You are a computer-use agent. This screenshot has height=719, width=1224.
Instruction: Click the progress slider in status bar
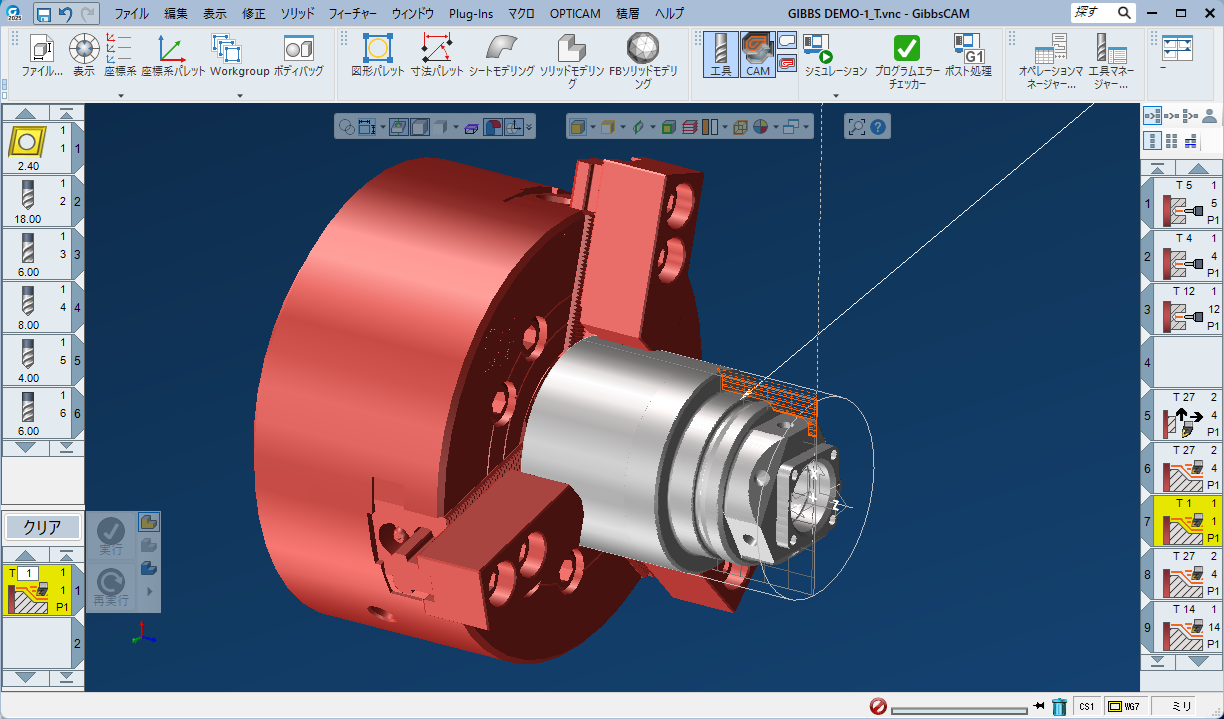(x=959, y=710)
